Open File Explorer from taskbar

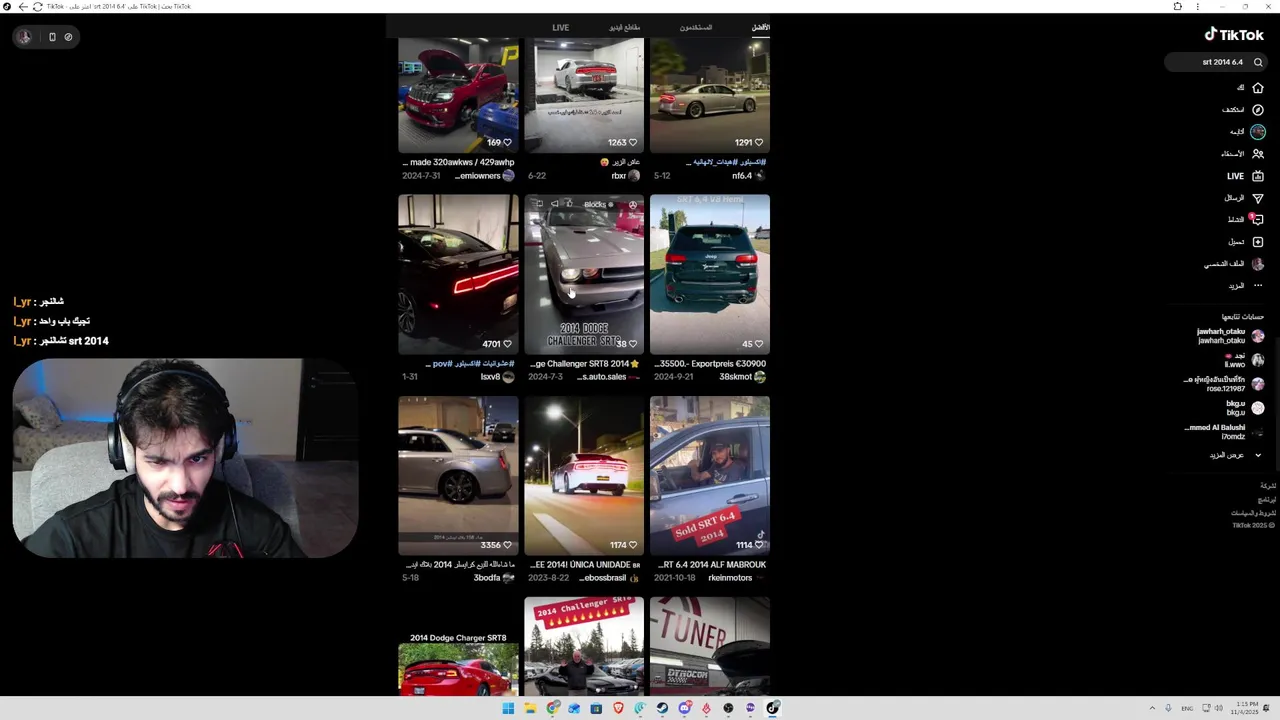530,708
